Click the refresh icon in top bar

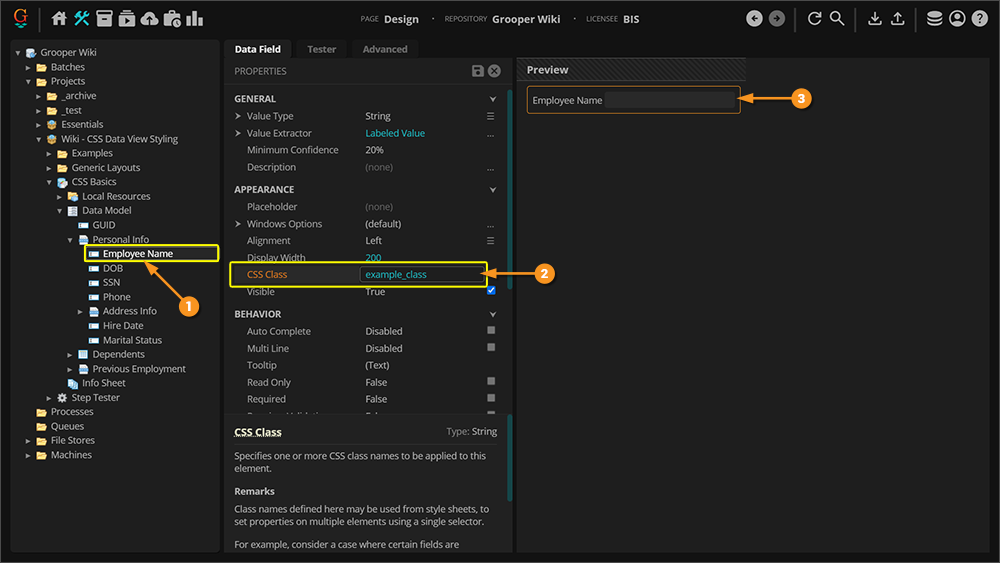coord(814,19)
